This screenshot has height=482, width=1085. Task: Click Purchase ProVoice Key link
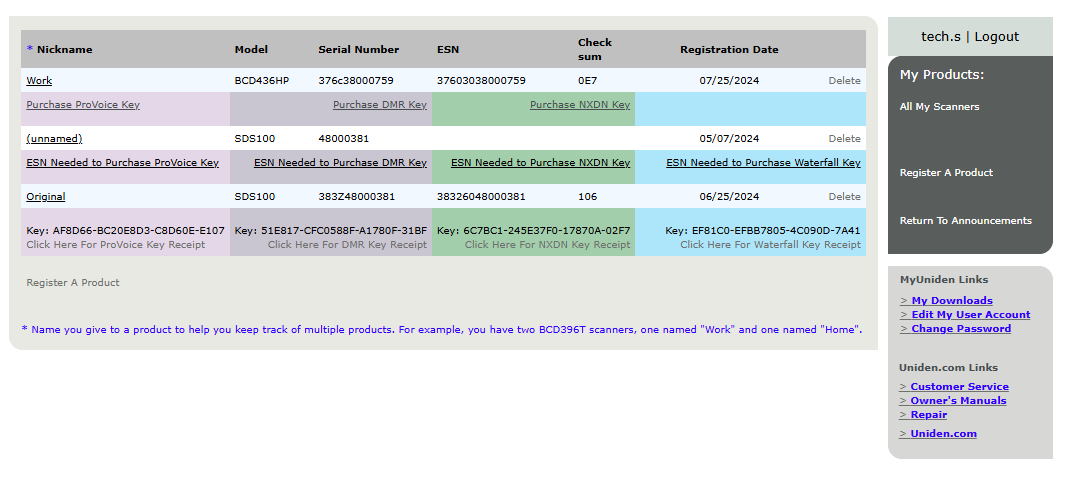pos(83,104)
